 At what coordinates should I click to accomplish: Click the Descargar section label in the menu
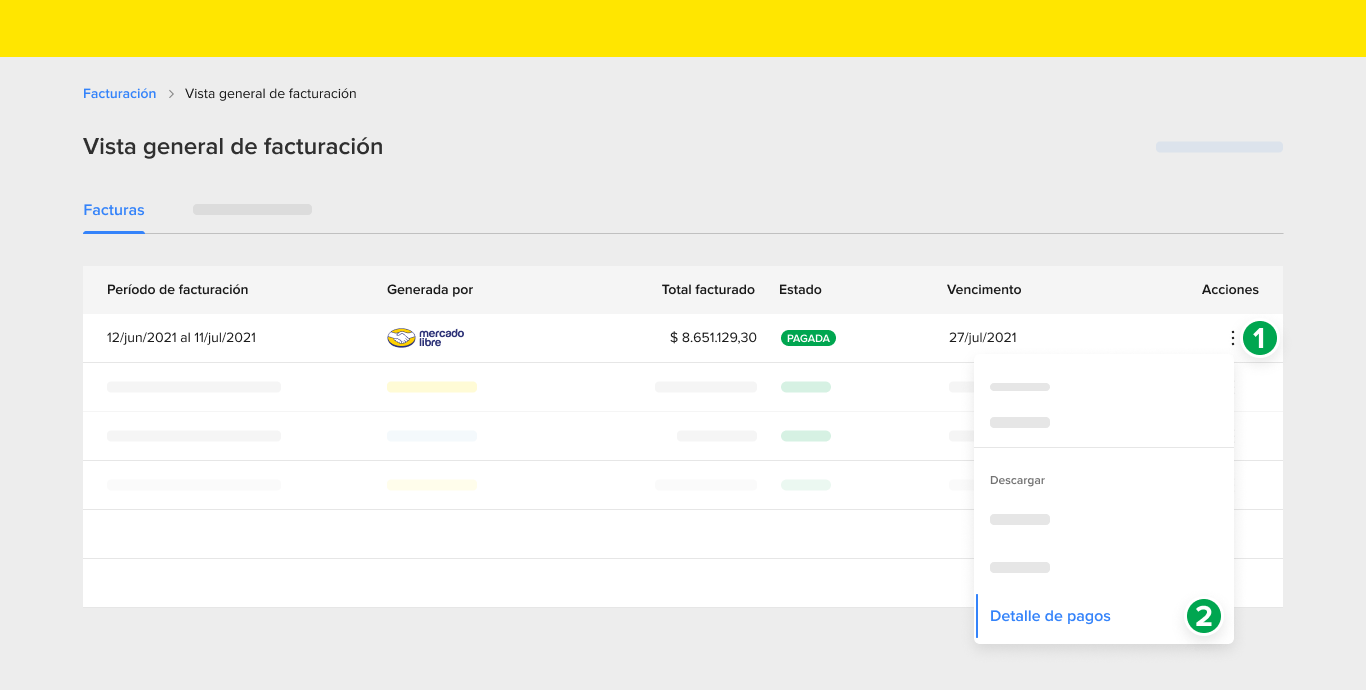pos(1017,480)
